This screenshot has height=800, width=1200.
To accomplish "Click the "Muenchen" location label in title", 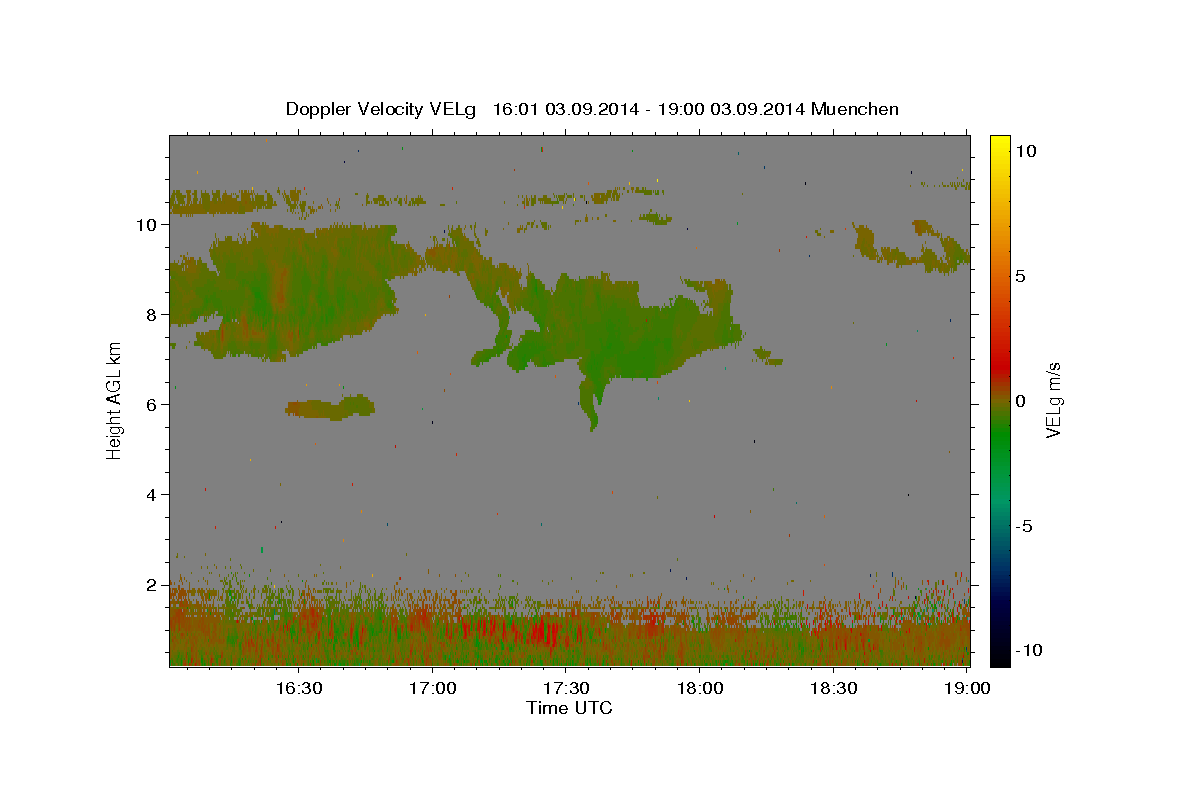I will (x=855, y=108).
